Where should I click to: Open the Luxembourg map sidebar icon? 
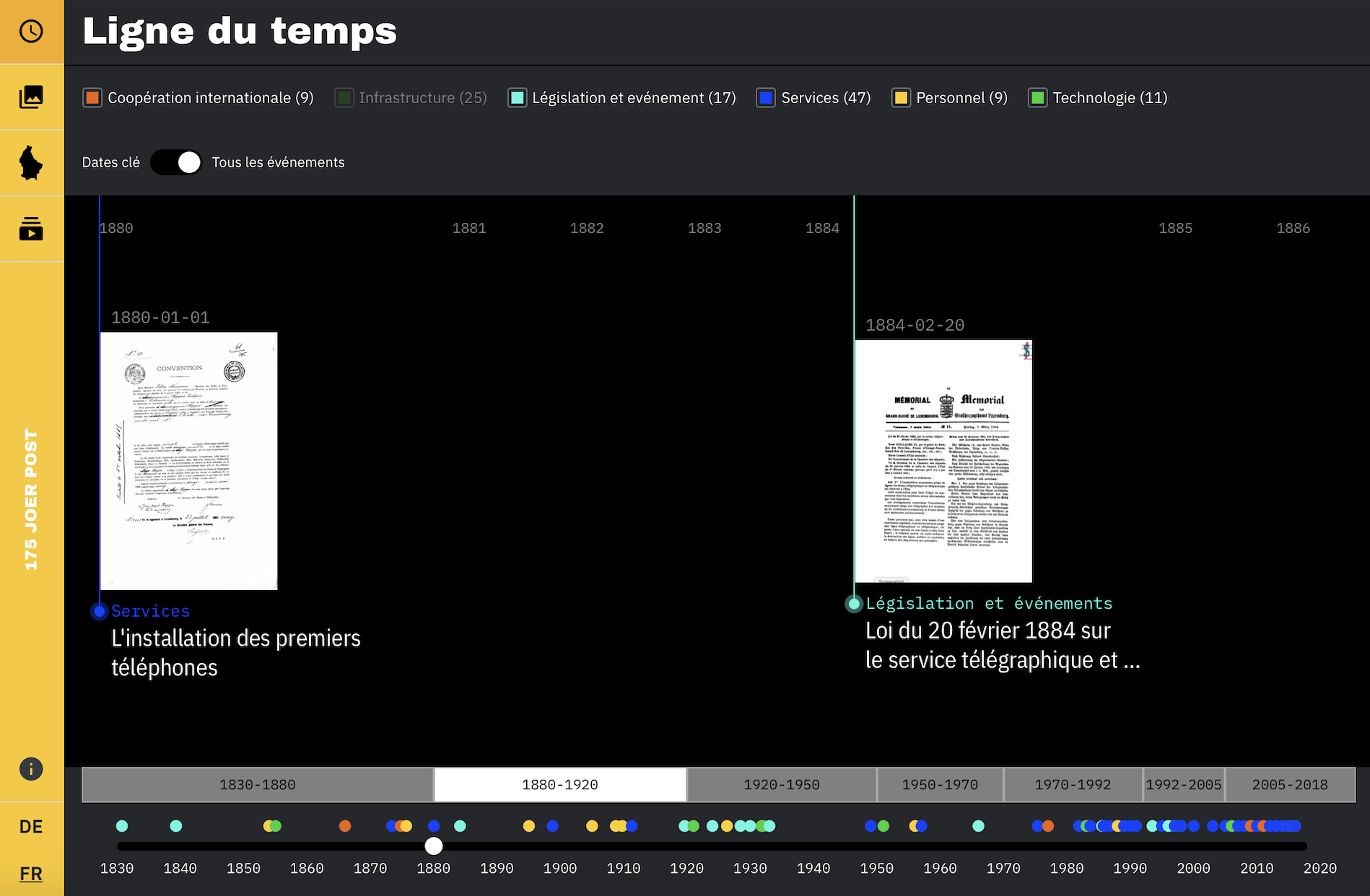(31, 162)
